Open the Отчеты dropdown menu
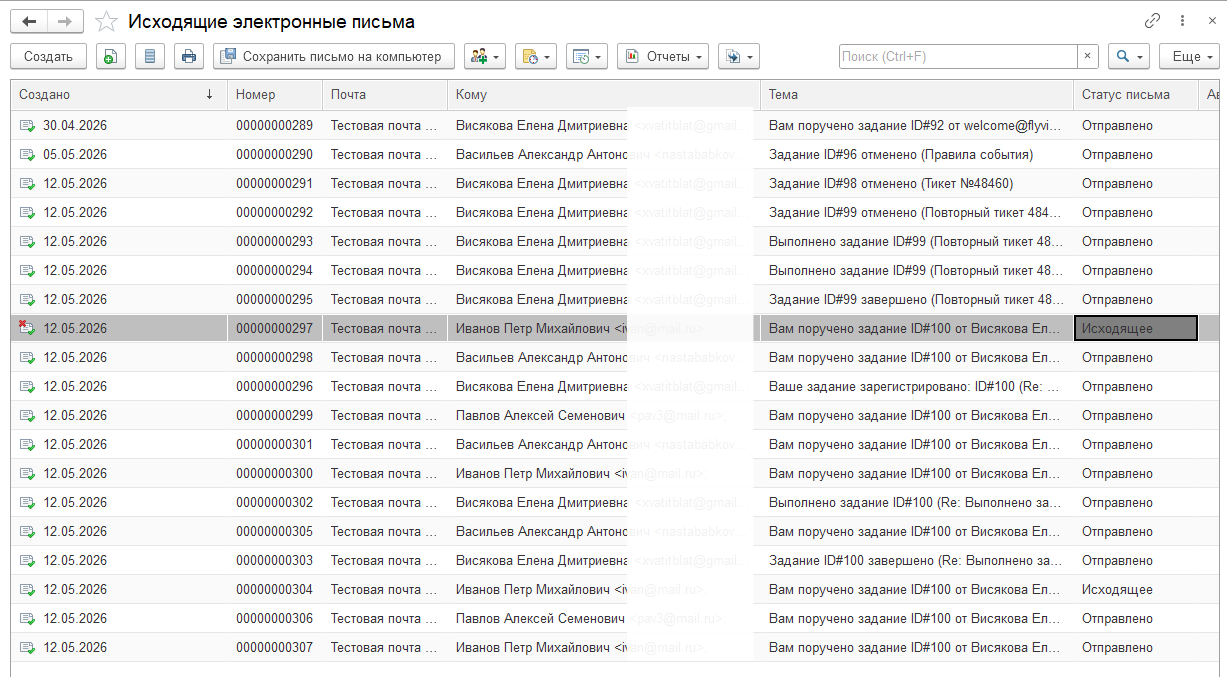Image resolution: width=1227 pixels, height=677 pixels. 662,57
